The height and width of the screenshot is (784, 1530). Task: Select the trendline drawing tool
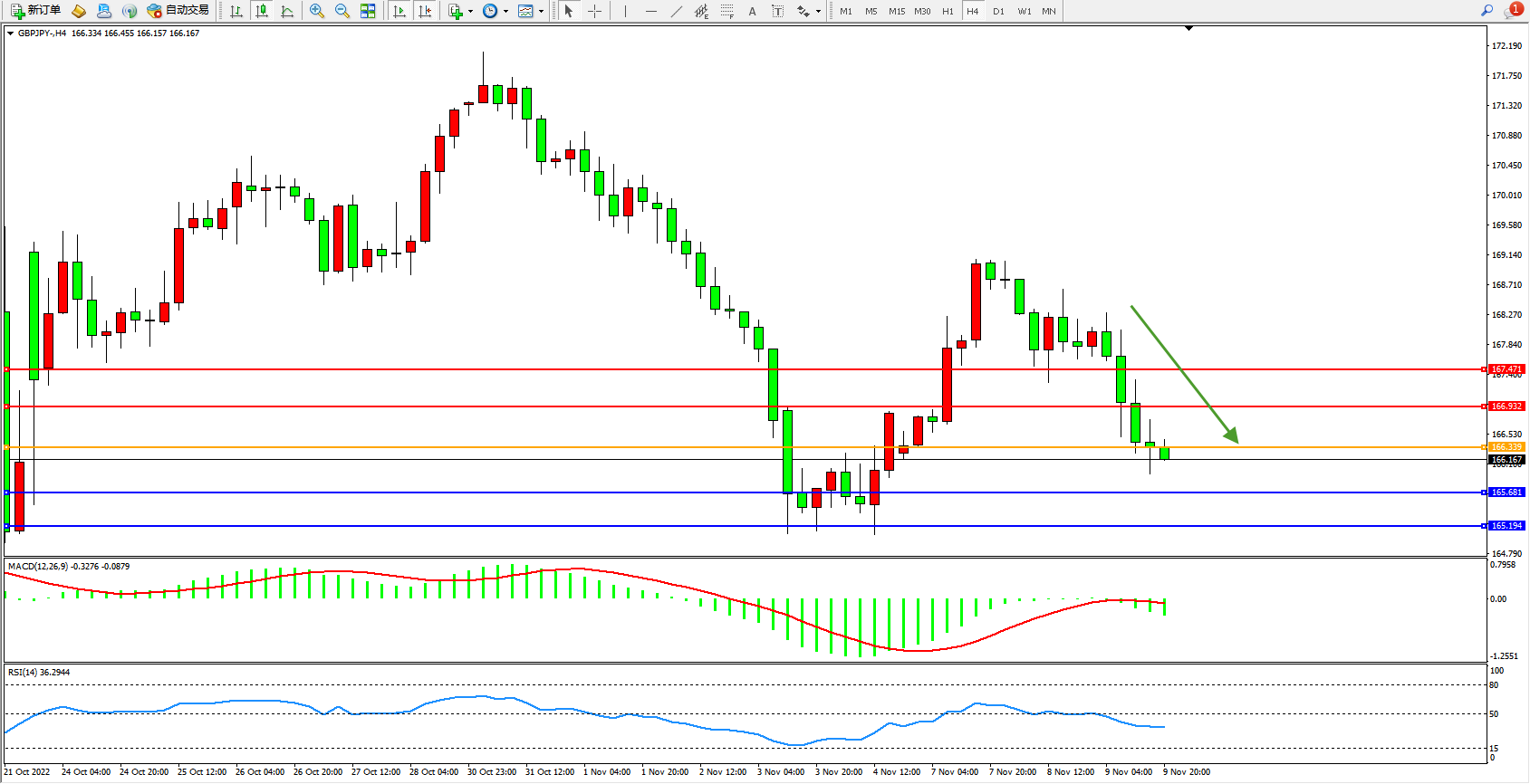pyautogui.click(x=677, y=11)
